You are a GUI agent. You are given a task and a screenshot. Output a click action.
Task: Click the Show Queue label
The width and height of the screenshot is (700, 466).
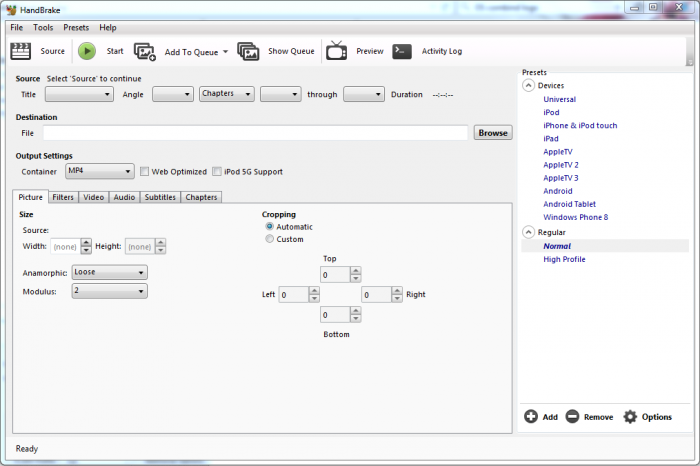pos(291,51)
